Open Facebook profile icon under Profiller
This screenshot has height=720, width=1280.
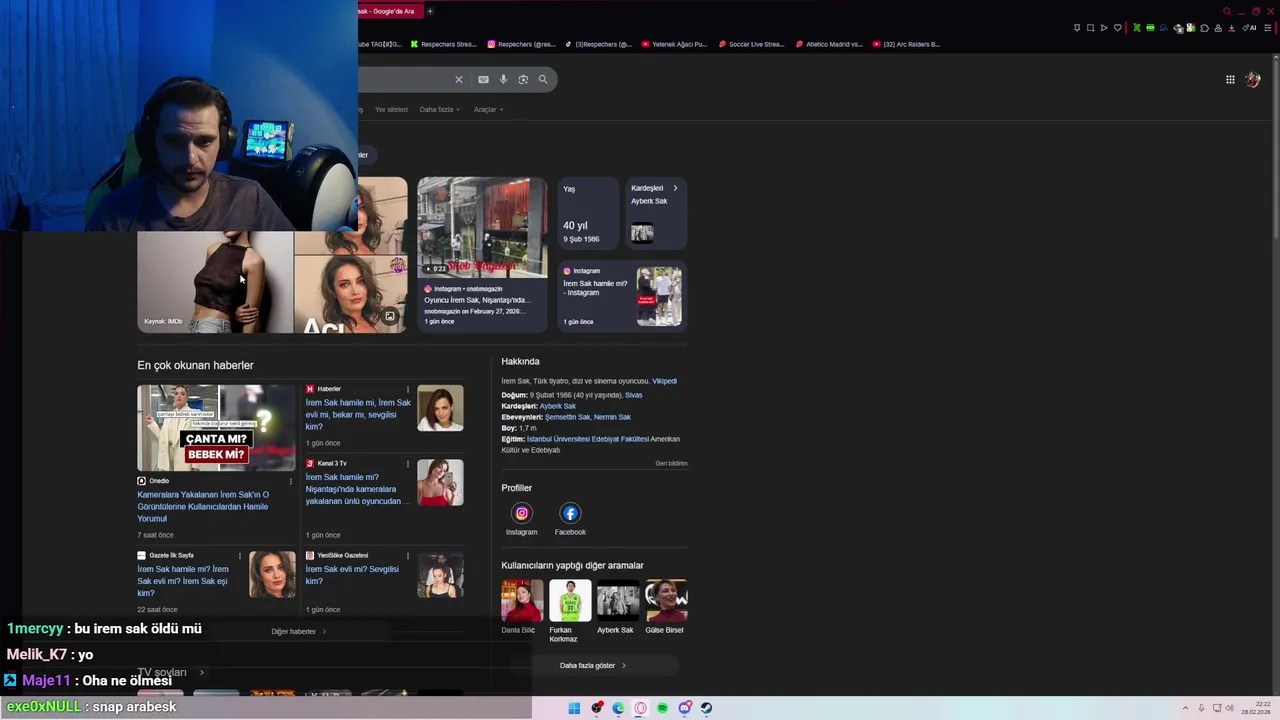pos(570,513)
